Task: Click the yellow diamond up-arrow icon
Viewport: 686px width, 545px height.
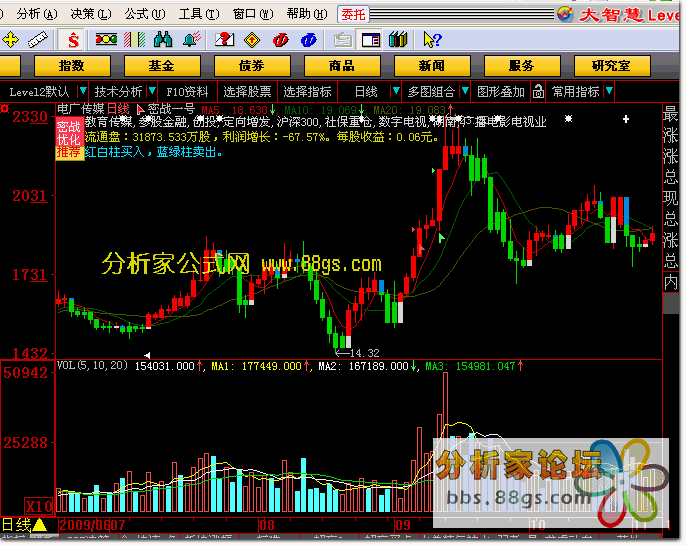Action: [x=252, y=40]
